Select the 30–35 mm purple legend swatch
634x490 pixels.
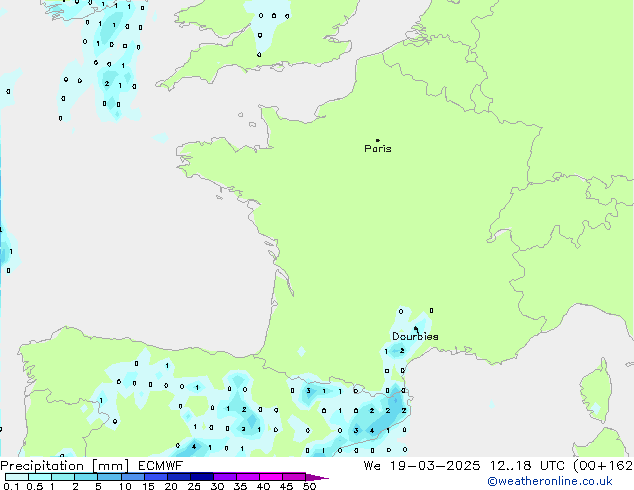pos(225,477)
